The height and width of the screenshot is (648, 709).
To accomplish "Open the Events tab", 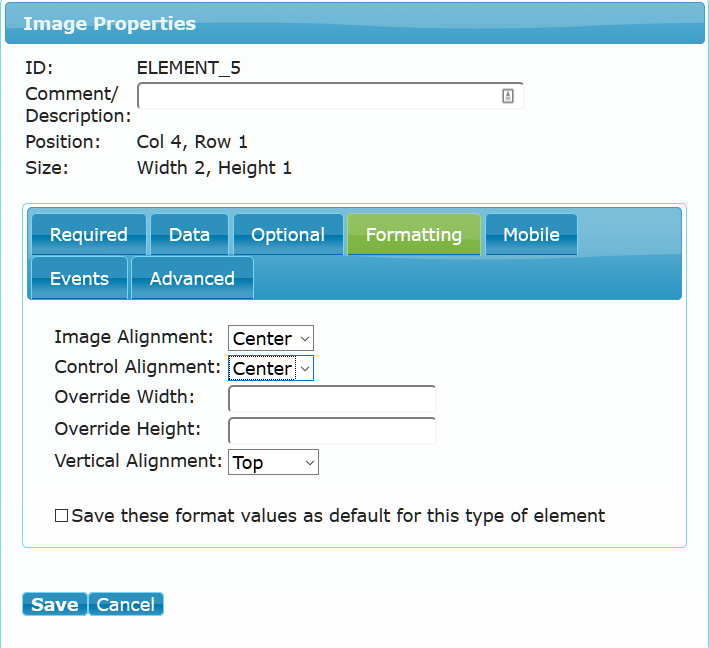I will [80, 278].
